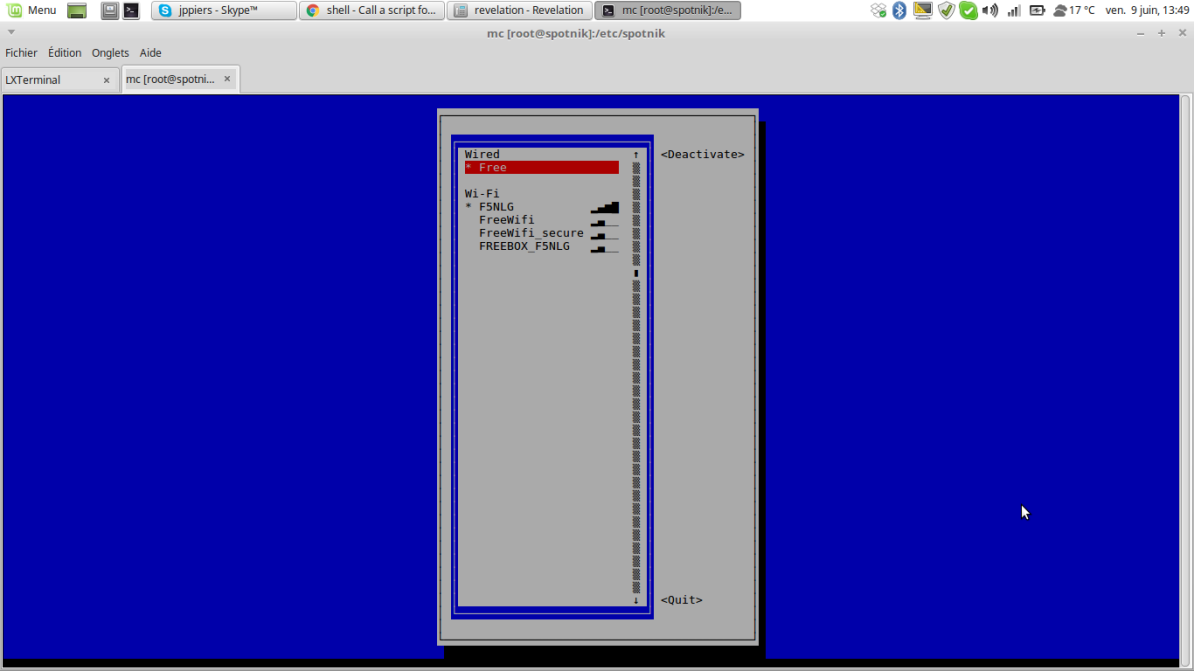Select the FREEBOX_F5NLG Wi-Fi network
The image size is (1194, 671).
click(x=524, y=246)
